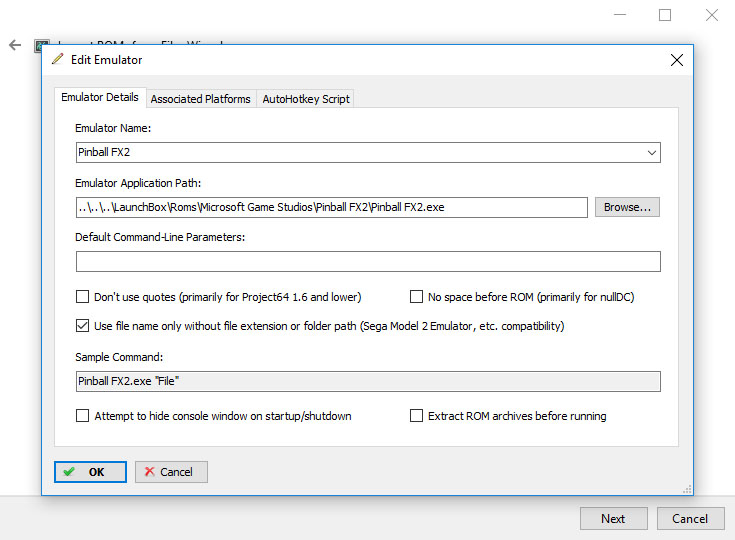
Task: Open the AutoHotkey Script tab
Action: click(x=306, y=99)
